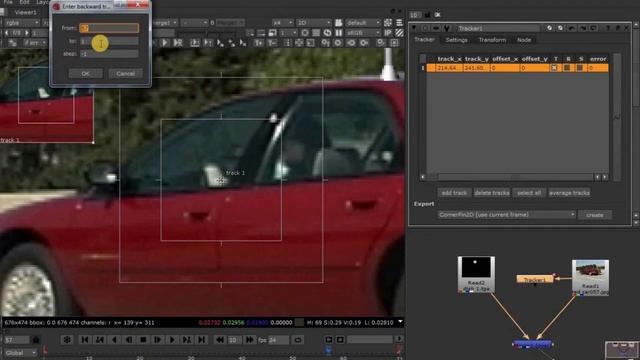The width and height of the screenshot is (640, 360).
Task: Play backward
Action: [114, 340]
